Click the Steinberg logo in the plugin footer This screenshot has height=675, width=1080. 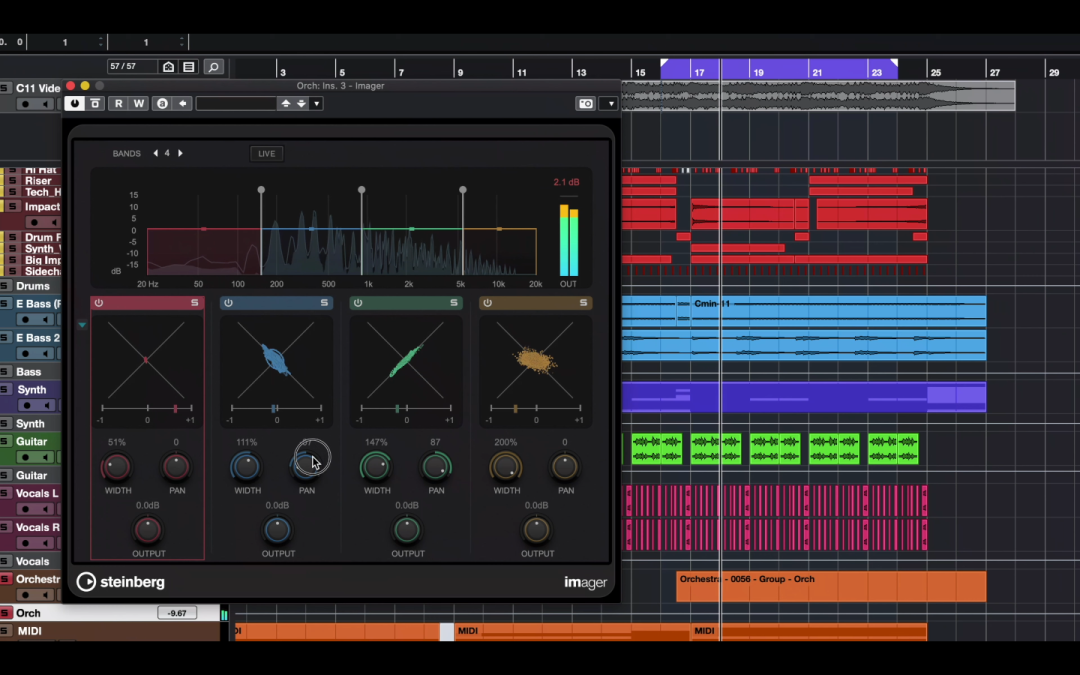pyautogui.click(x=120, y=581)
